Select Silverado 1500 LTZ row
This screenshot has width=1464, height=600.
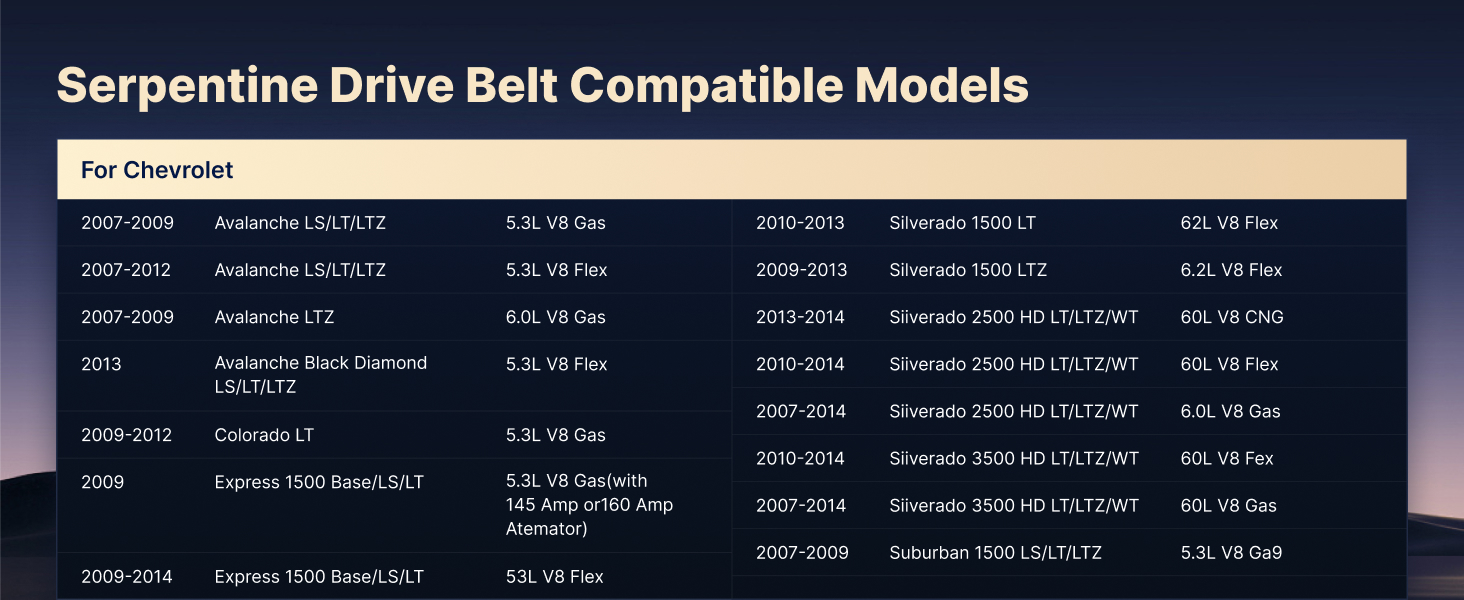coord(1069,270)
